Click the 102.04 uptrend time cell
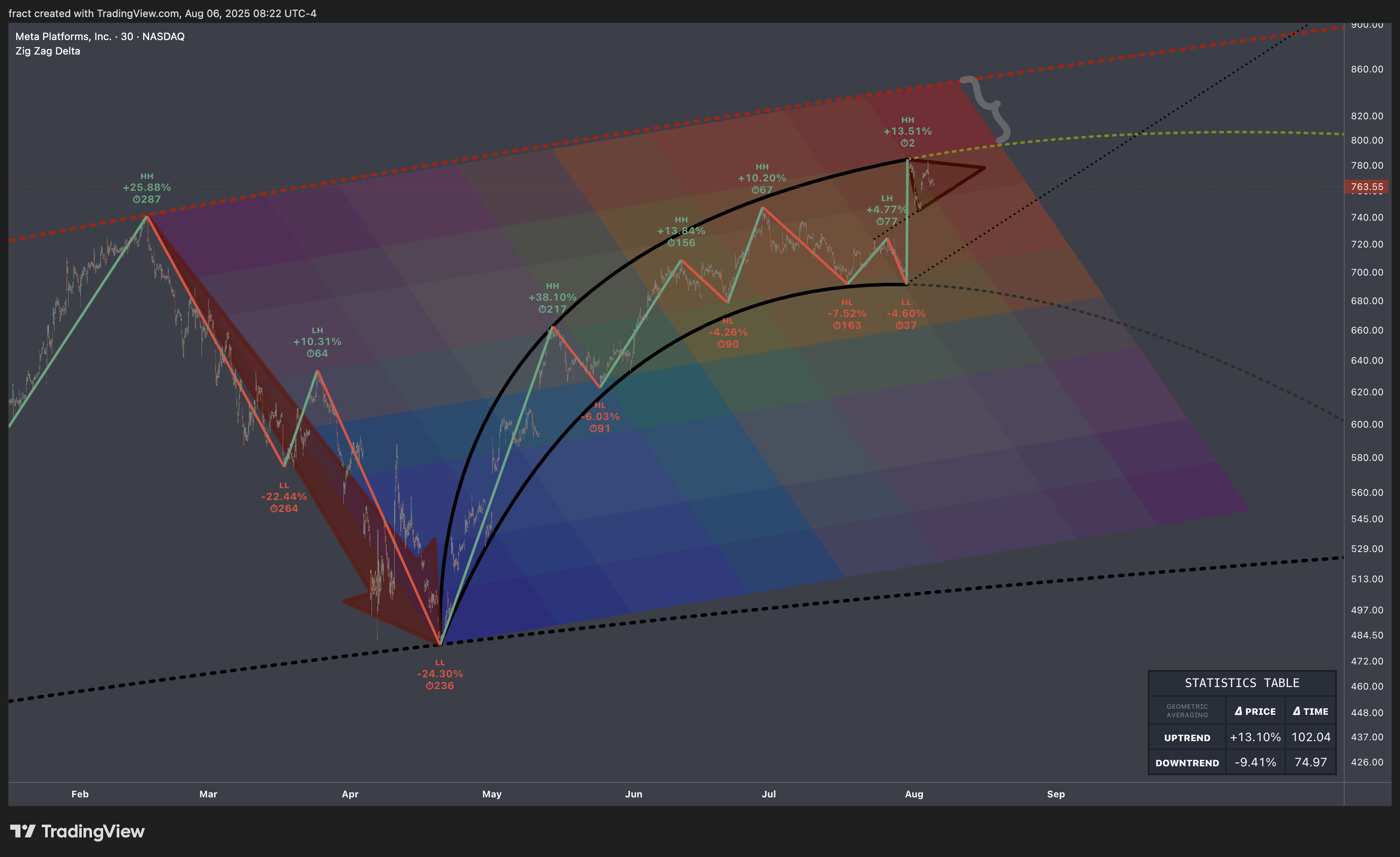The width and height of the screenshot is (1400, 857). click(1310, 737)
